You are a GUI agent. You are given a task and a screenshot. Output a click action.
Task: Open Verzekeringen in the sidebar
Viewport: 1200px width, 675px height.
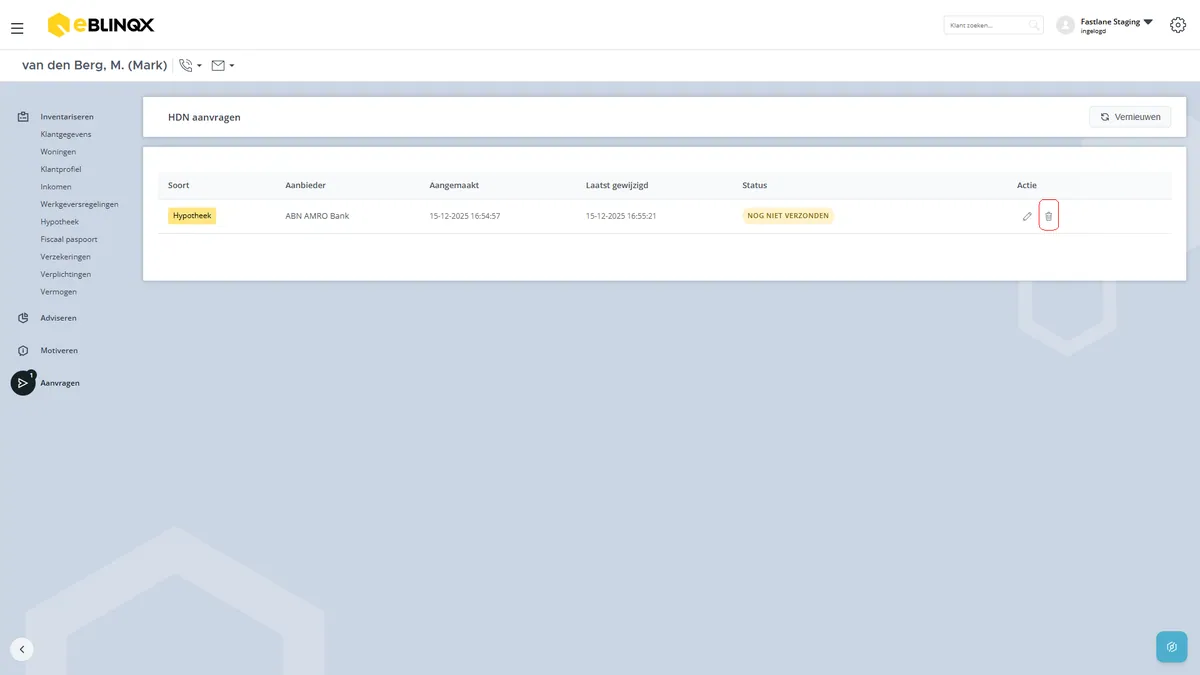pyautogui.click(x=66, y=257)
